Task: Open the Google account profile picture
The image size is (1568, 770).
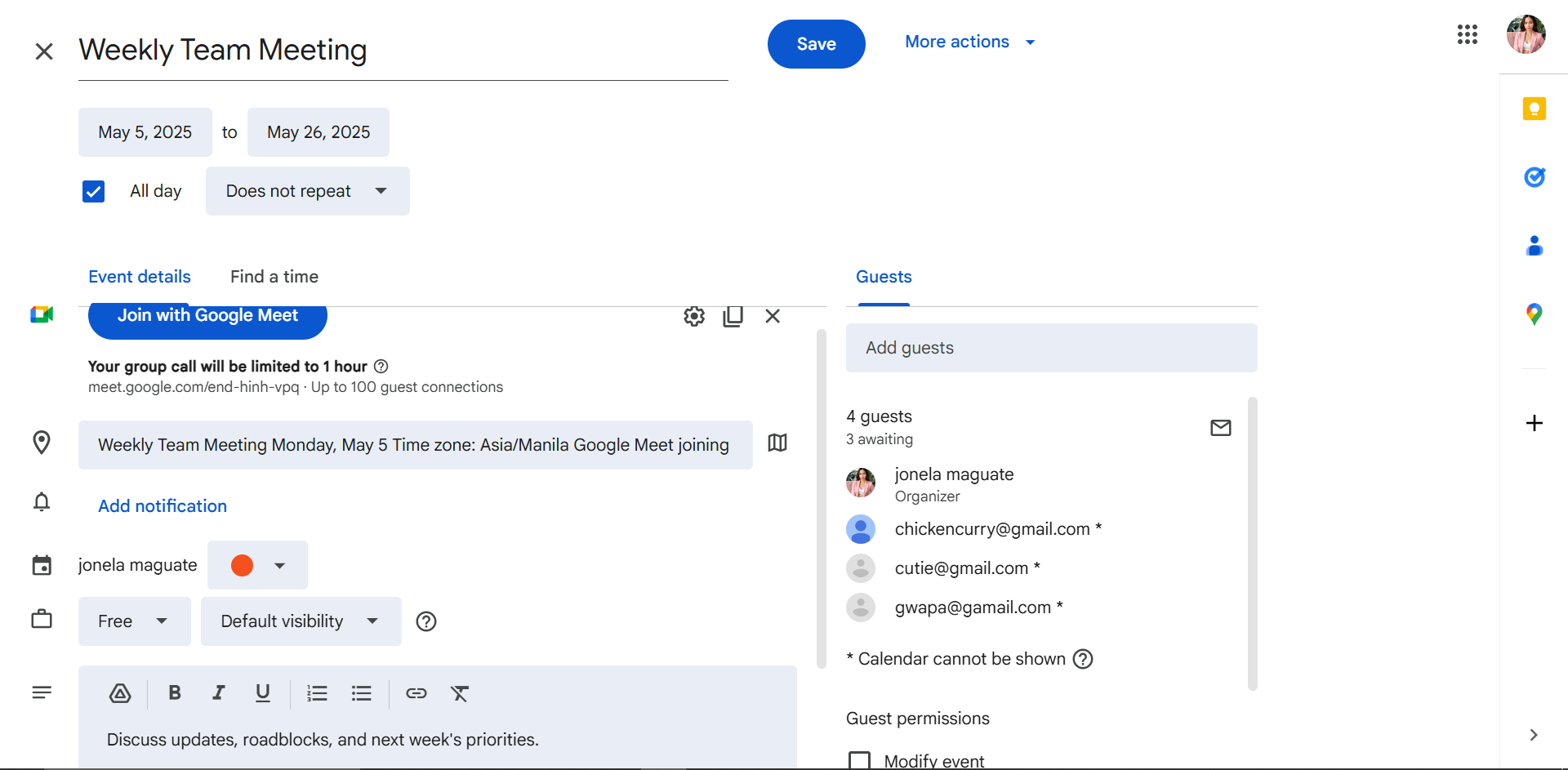Action: pos(1526,34)
